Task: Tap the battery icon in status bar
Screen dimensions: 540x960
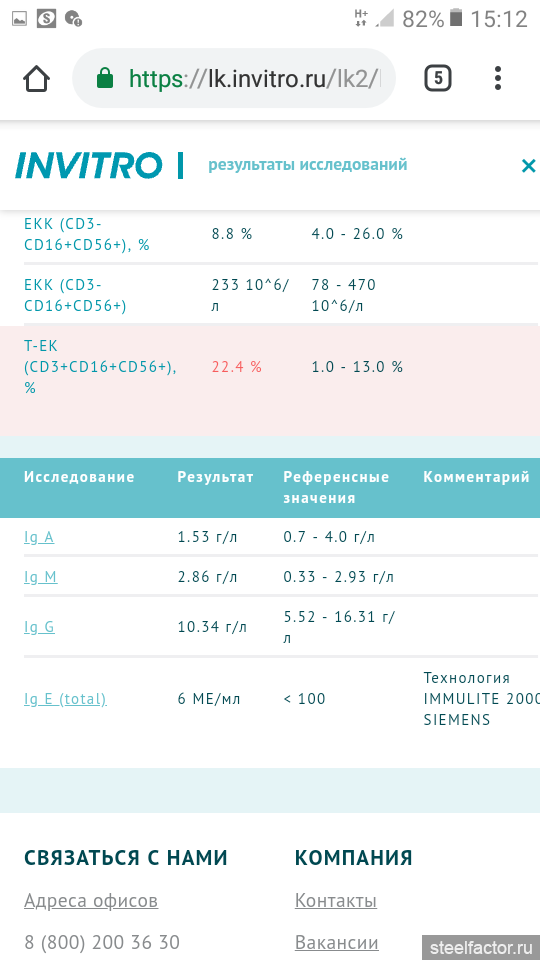Action: coord(456,18)
